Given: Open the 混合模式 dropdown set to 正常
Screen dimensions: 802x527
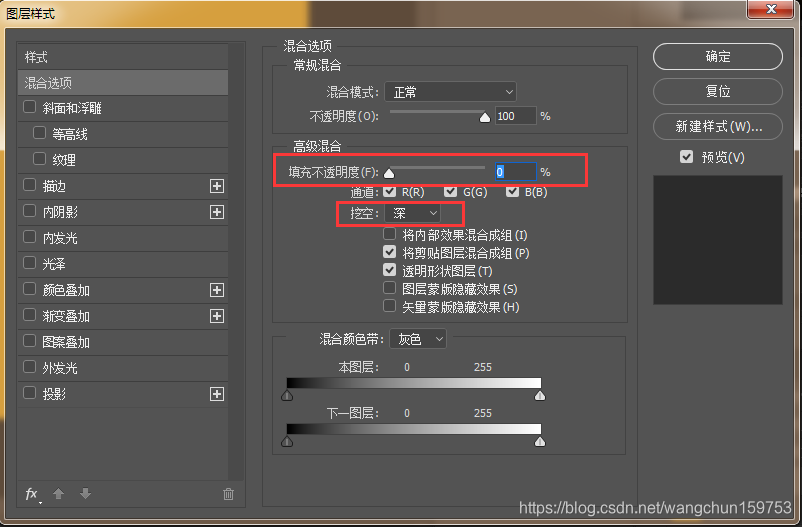Looking at the screenshot, I should (x=450, y=92).
